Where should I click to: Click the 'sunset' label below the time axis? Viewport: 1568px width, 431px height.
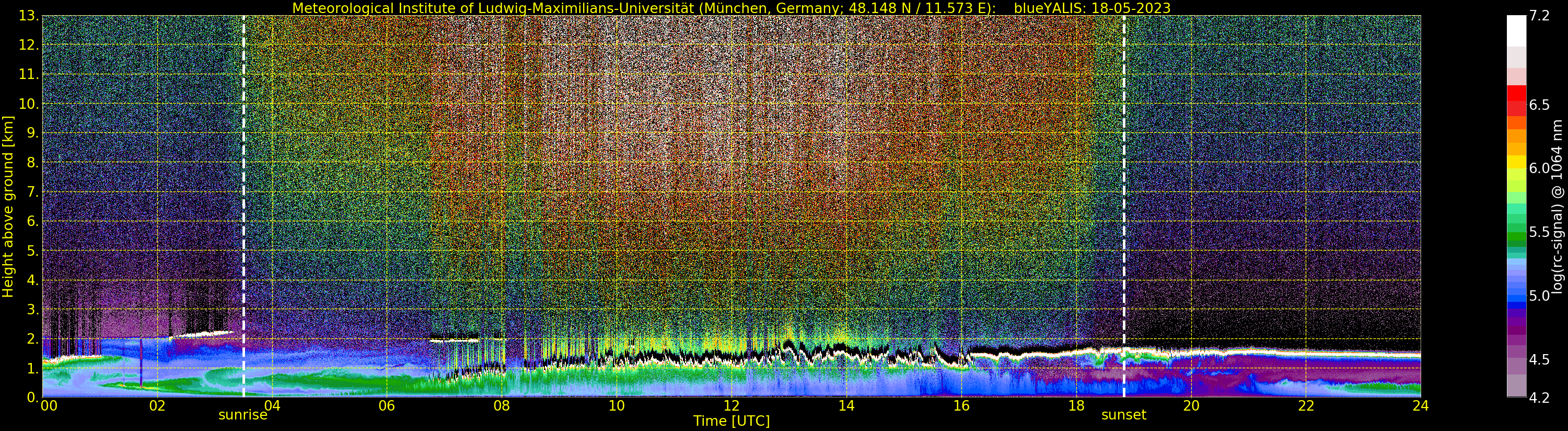coord(1124,415)
